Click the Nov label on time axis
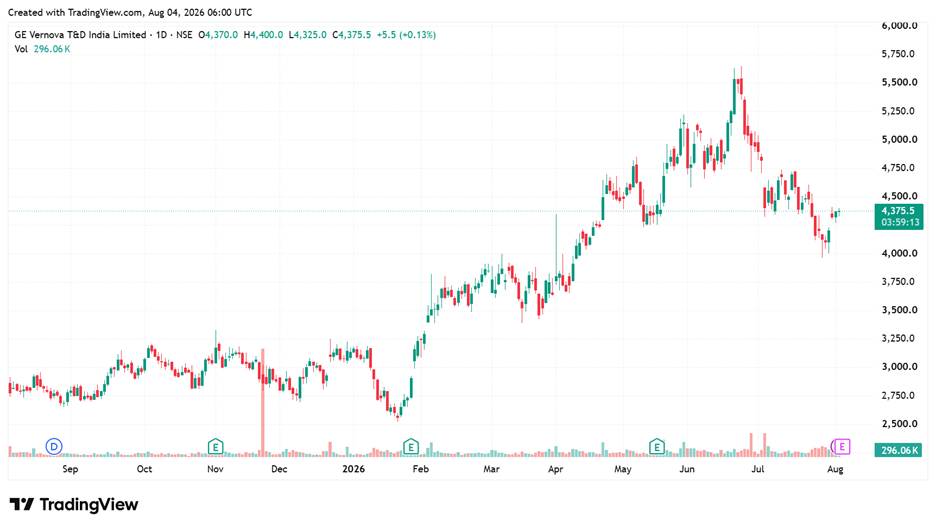Image resolution: width=936 pixels, height=529 pixels. coord(215,469)
